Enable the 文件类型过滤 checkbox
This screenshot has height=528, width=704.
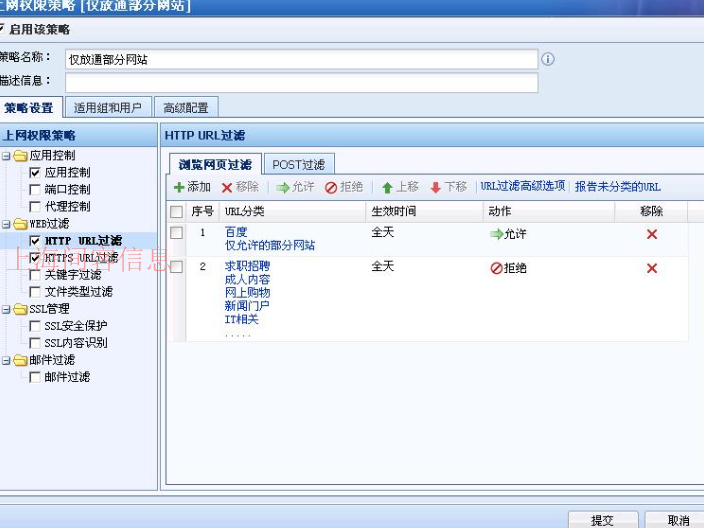click(x=35, y=292)
